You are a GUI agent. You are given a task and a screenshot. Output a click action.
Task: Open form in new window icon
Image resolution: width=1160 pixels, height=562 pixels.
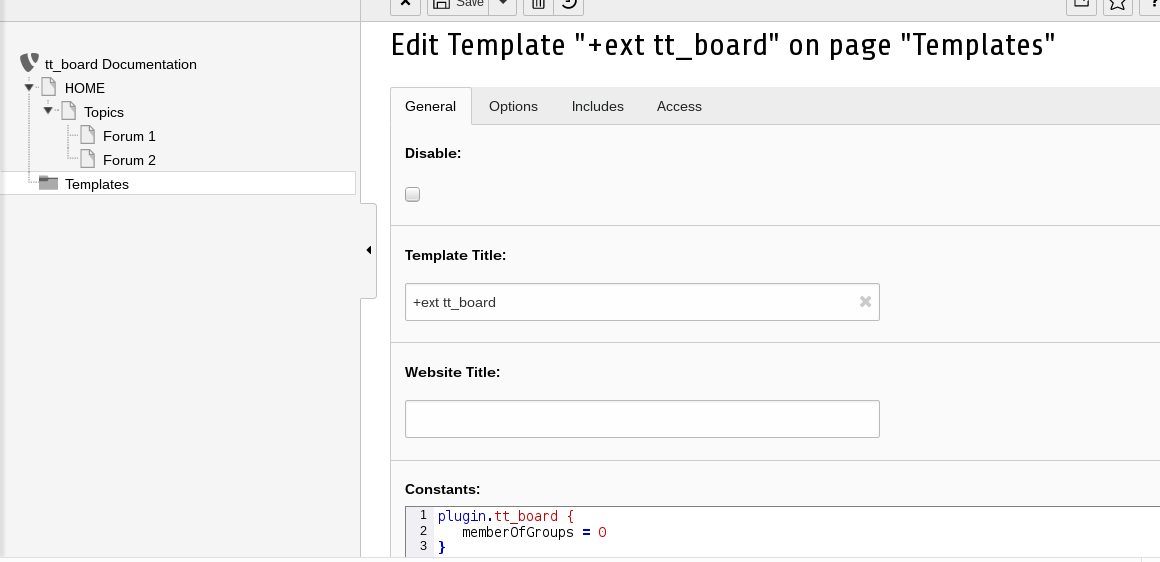1082,4
